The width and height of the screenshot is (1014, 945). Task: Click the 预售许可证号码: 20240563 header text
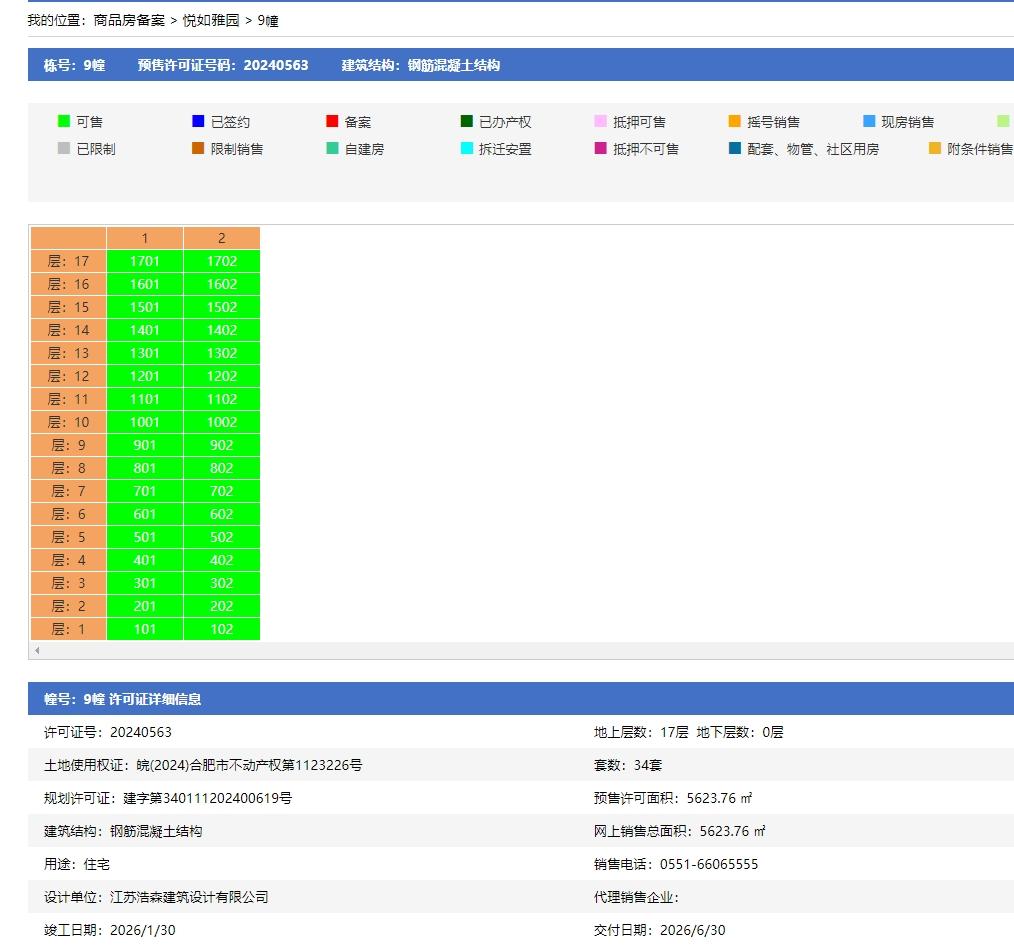[x=223, y=65]
